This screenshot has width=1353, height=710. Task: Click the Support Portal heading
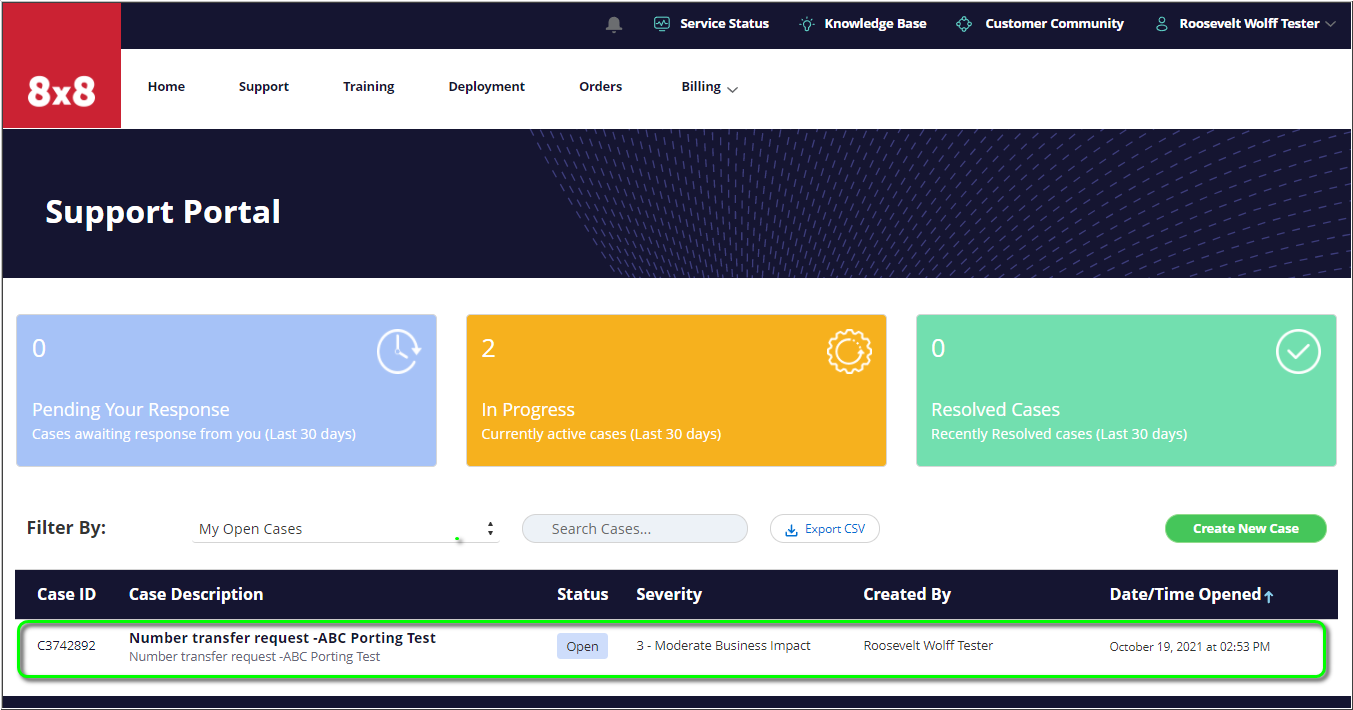coord(163,212)
